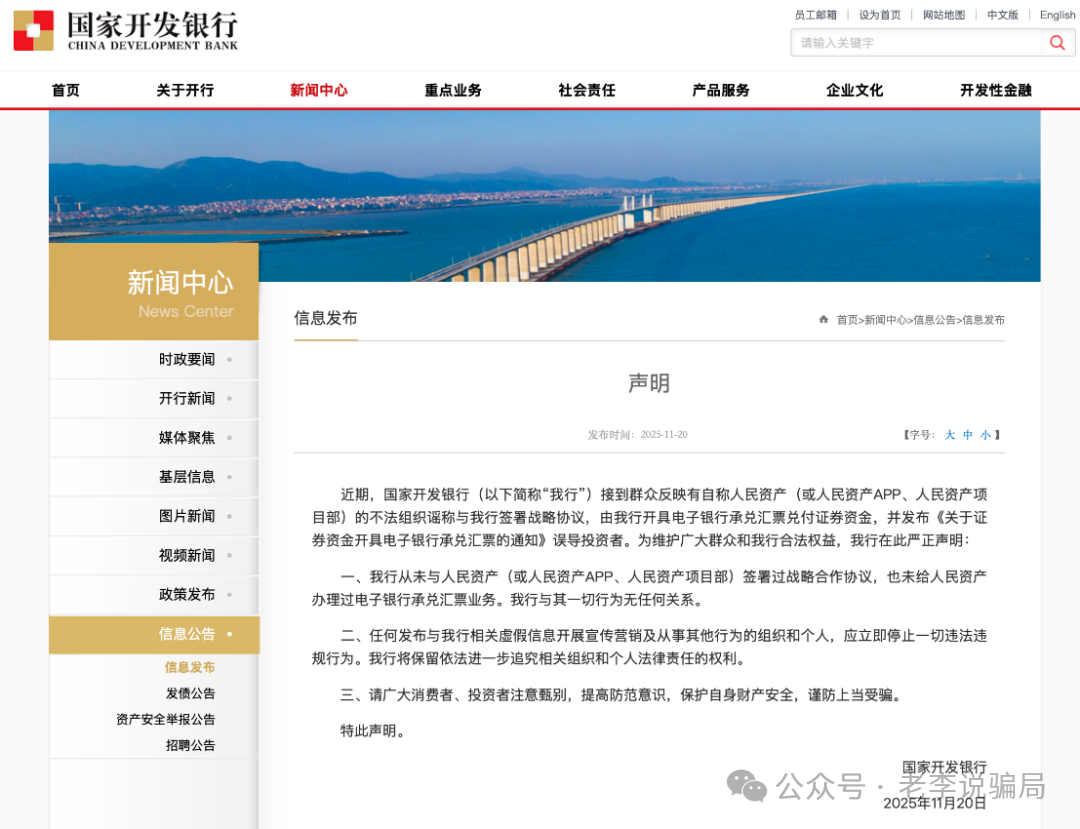Screen dimensions: 1080x829
Task: Click the gold bullet next to 信息公告
Action: pos(231,633)
